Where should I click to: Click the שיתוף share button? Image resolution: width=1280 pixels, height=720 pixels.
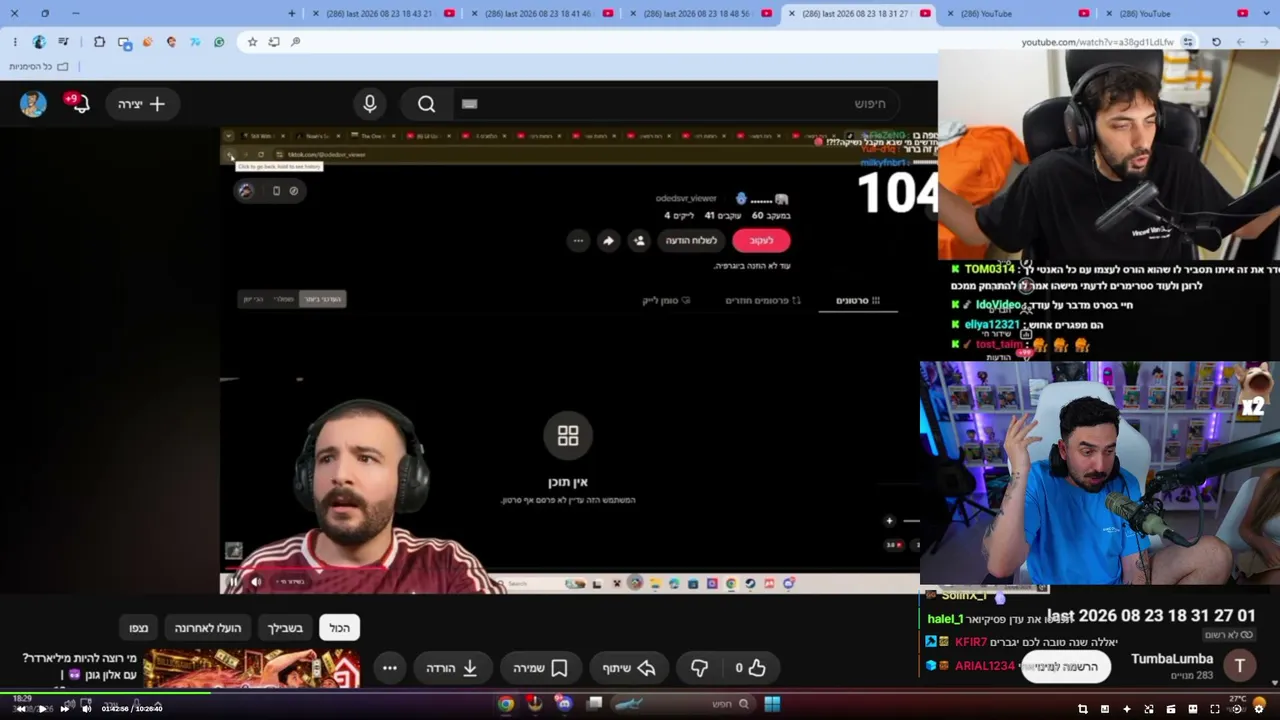631,668
